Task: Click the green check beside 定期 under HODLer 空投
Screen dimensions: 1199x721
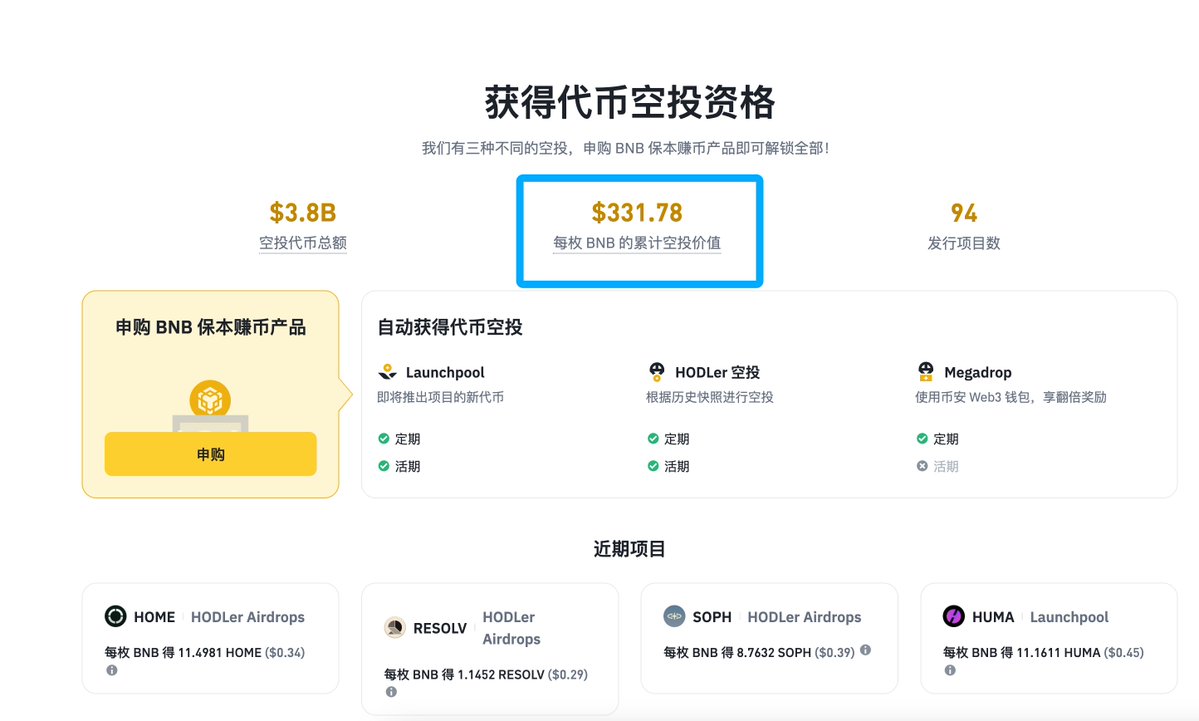Action: tap(653, 439)
